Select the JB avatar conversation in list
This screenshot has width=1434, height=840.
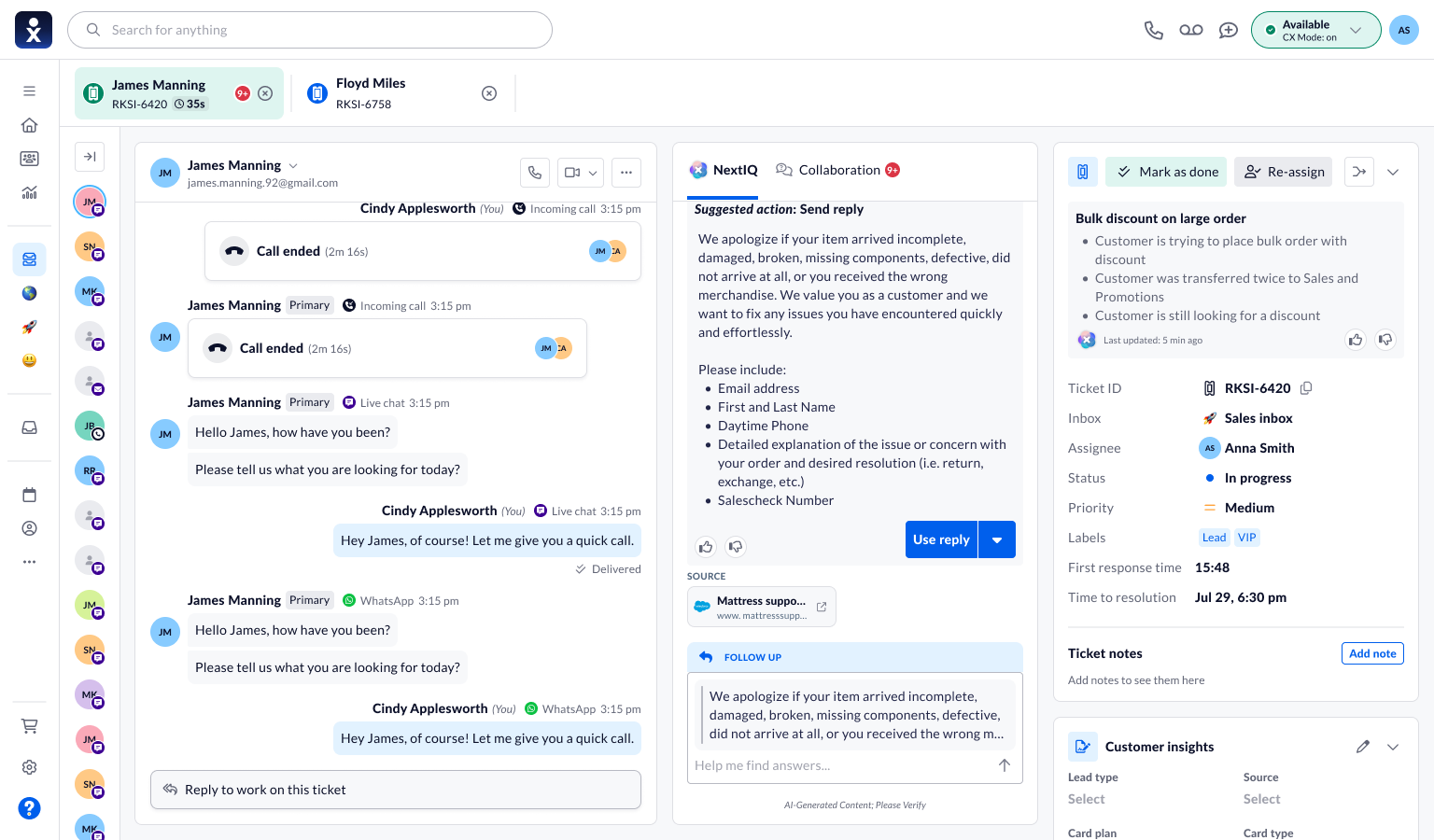coord(90,426)
